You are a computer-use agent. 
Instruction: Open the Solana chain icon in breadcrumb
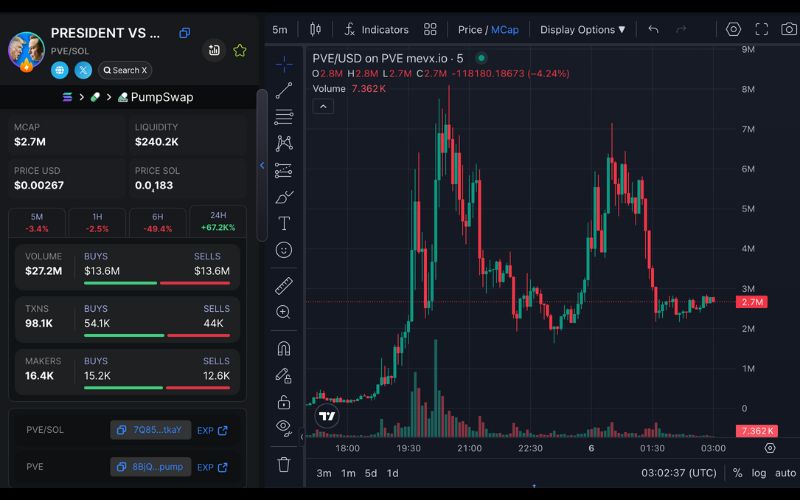(67, 97)
